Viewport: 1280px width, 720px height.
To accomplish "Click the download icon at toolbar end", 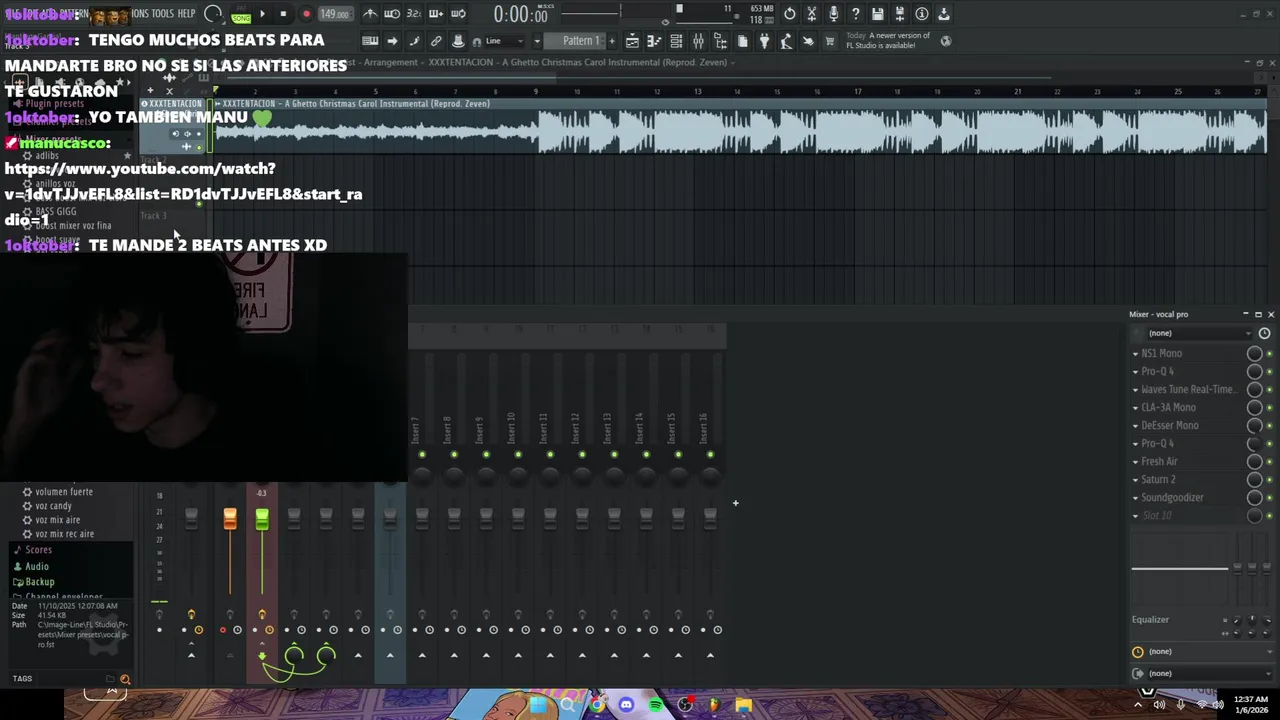I will pyautogui.click(x=943, y=14).
